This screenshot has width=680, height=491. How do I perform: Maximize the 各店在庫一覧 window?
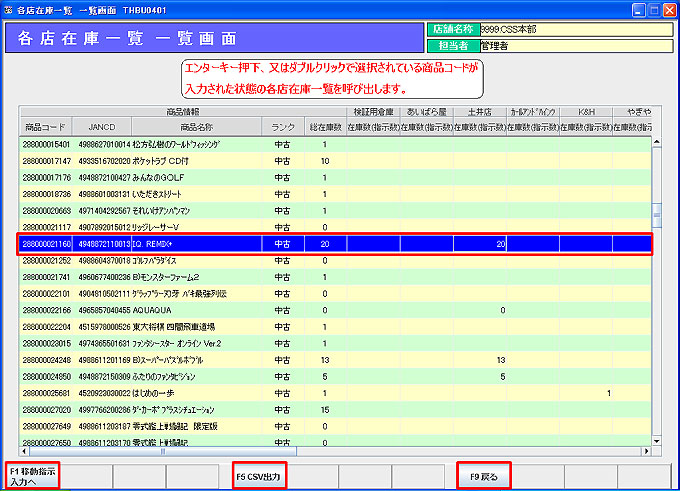coord(648,9)
